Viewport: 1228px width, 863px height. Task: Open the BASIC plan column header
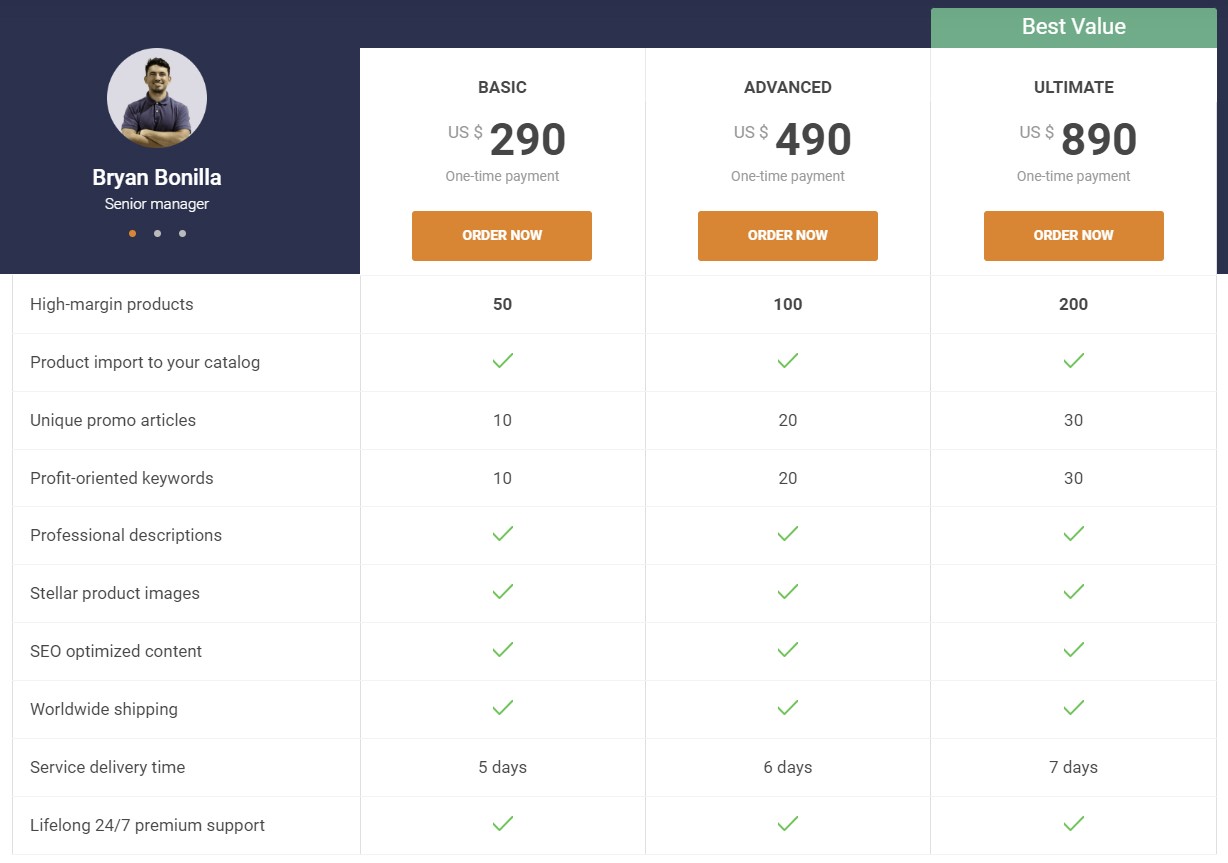click(x=502, y=87)
